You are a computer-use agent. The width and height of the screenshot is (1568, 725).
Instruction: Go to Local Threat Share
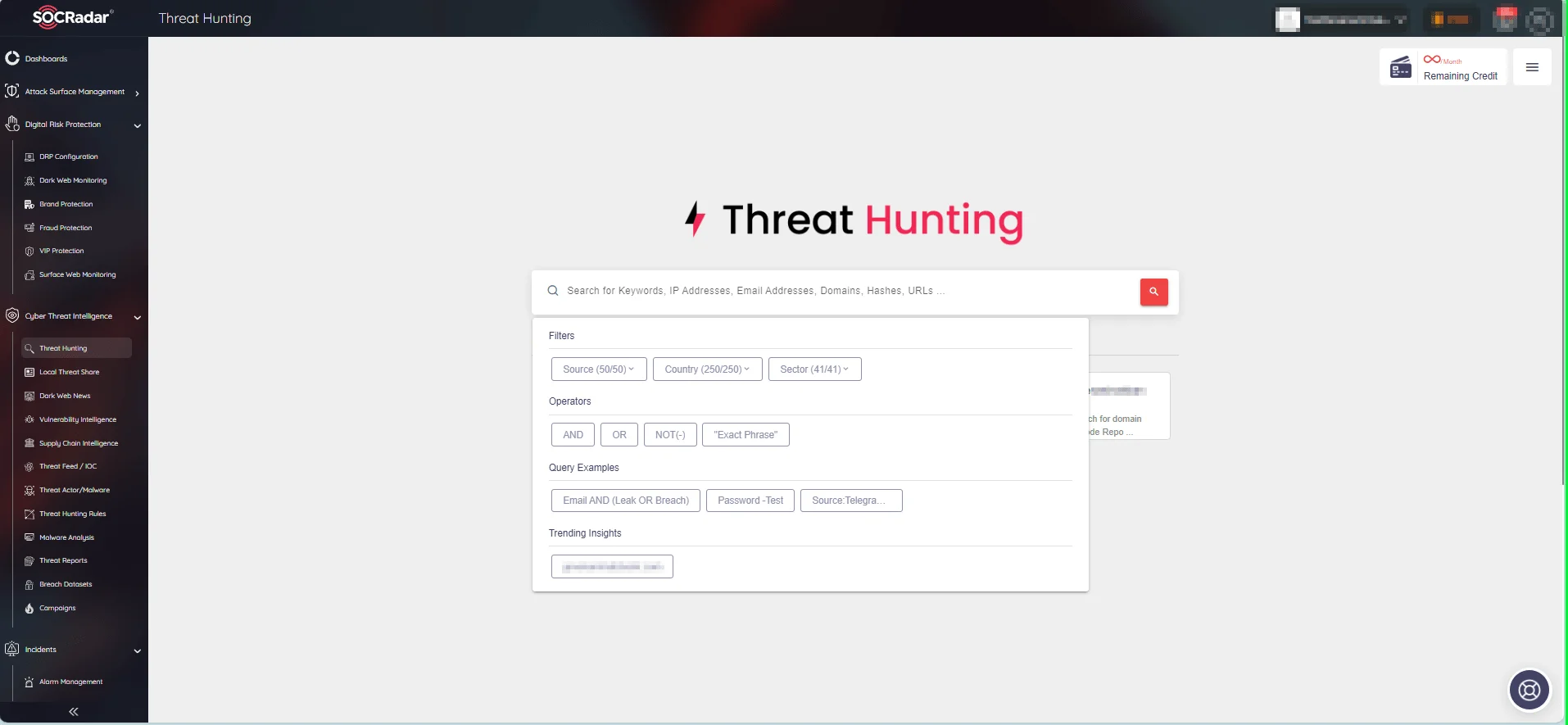[70, 372]
